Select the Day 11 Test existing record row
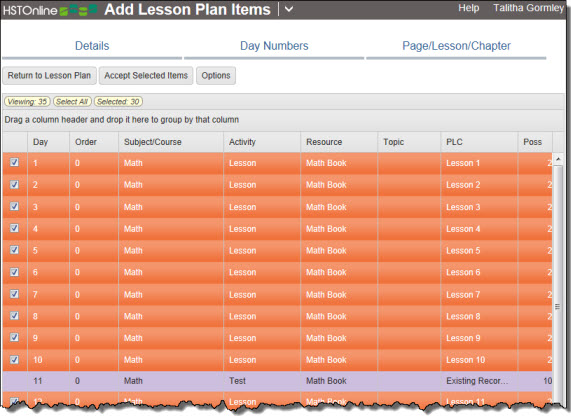 pyautogui.click(x=277, y=381)
